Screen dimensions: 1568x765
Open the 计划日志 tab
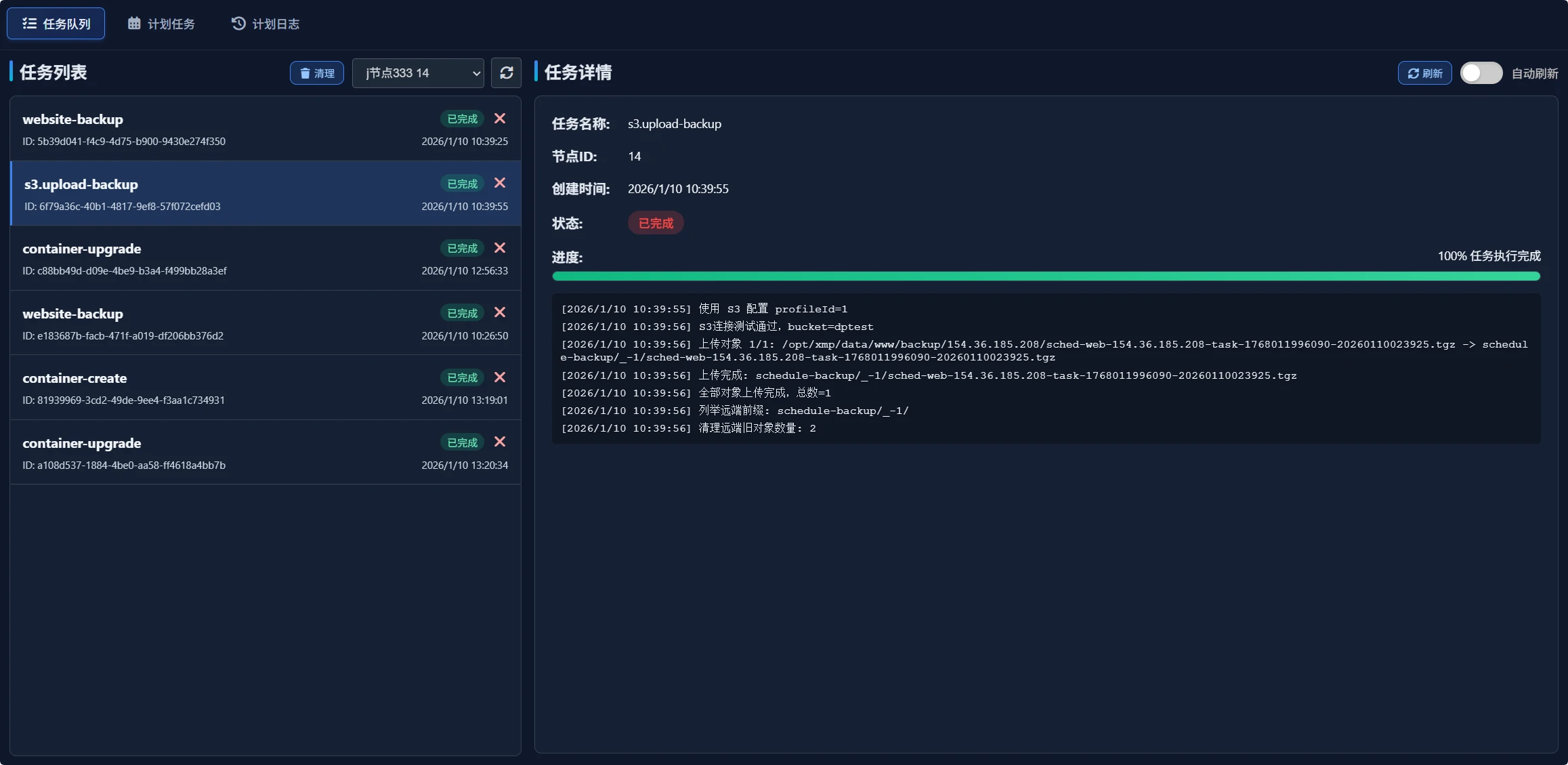coord(265,23)
